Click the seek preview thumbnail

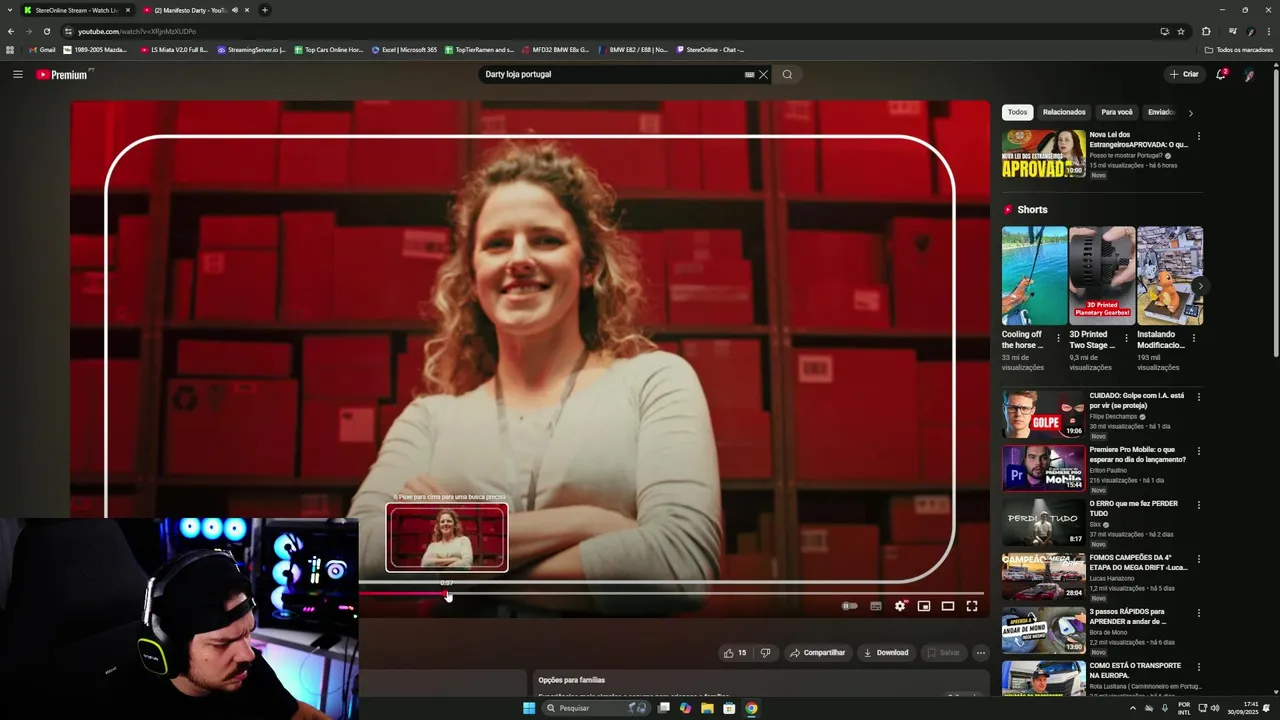447,537
